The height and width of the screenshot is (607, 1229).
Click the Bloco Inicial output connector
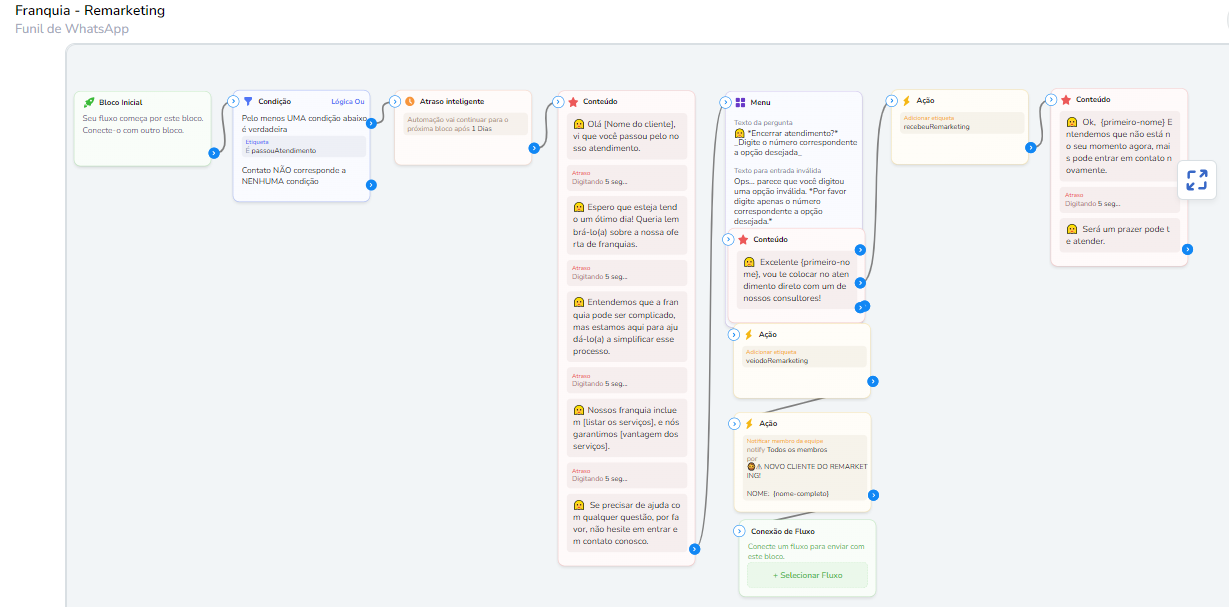213,153
